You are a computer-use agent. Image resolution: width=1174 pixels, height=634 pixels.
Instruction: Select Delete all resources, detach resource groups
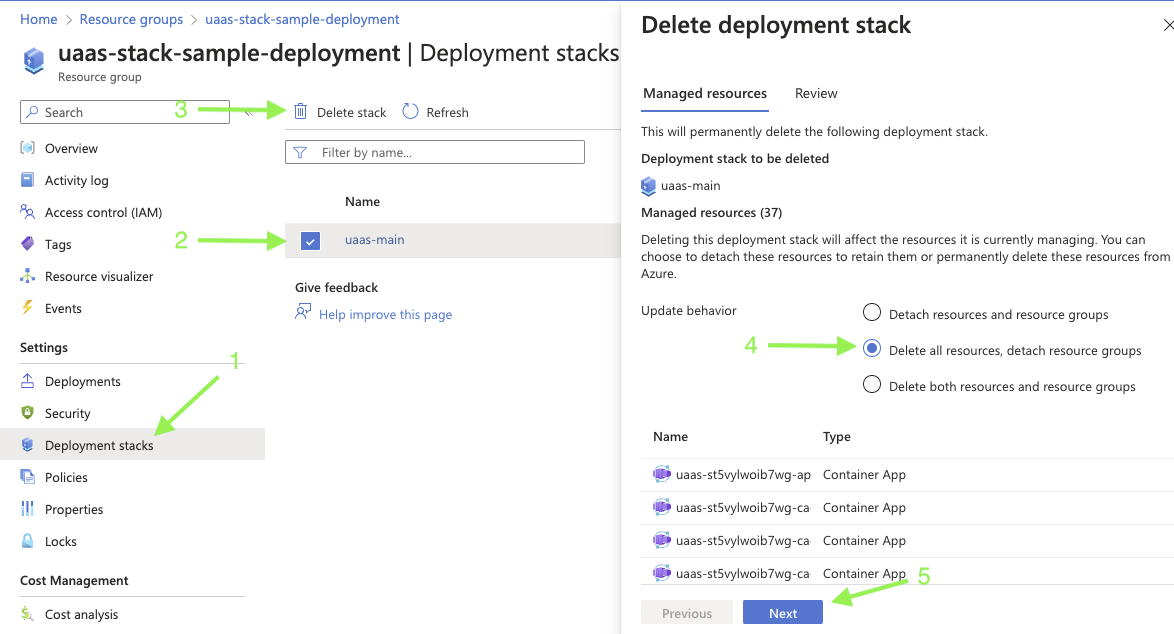coord(872,348)
